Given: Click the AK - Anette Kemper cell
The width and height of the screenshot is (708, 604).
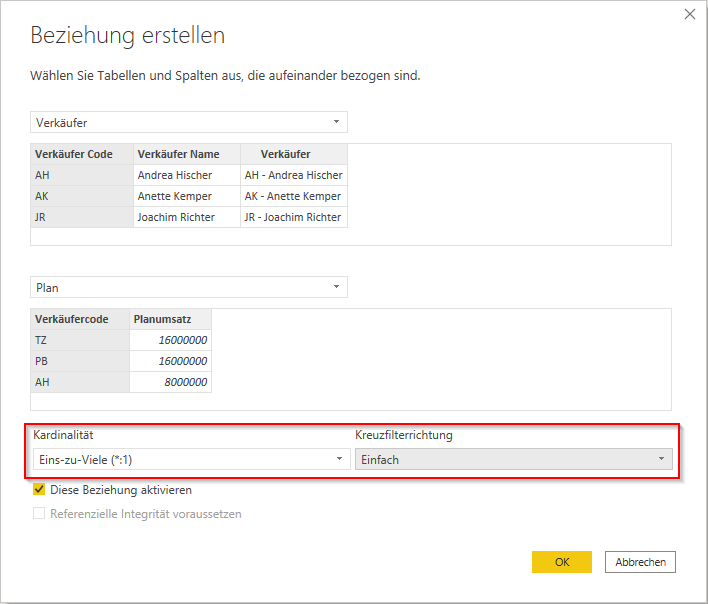Looking at the screenshot, I should coord(294,196).
